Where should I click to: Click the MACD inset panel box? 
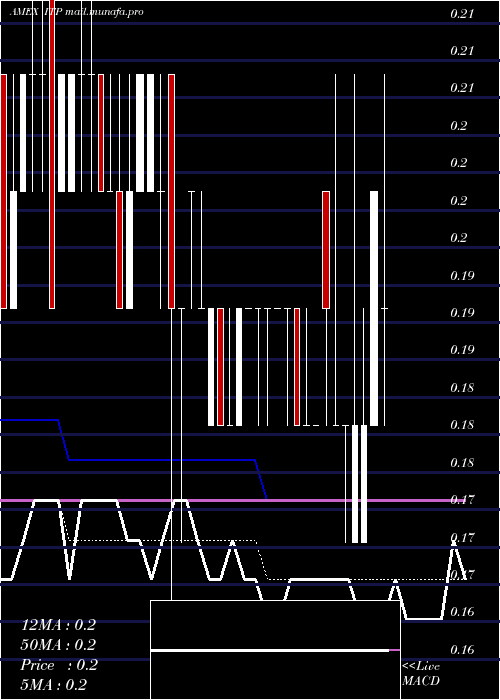tap(275, 650)
